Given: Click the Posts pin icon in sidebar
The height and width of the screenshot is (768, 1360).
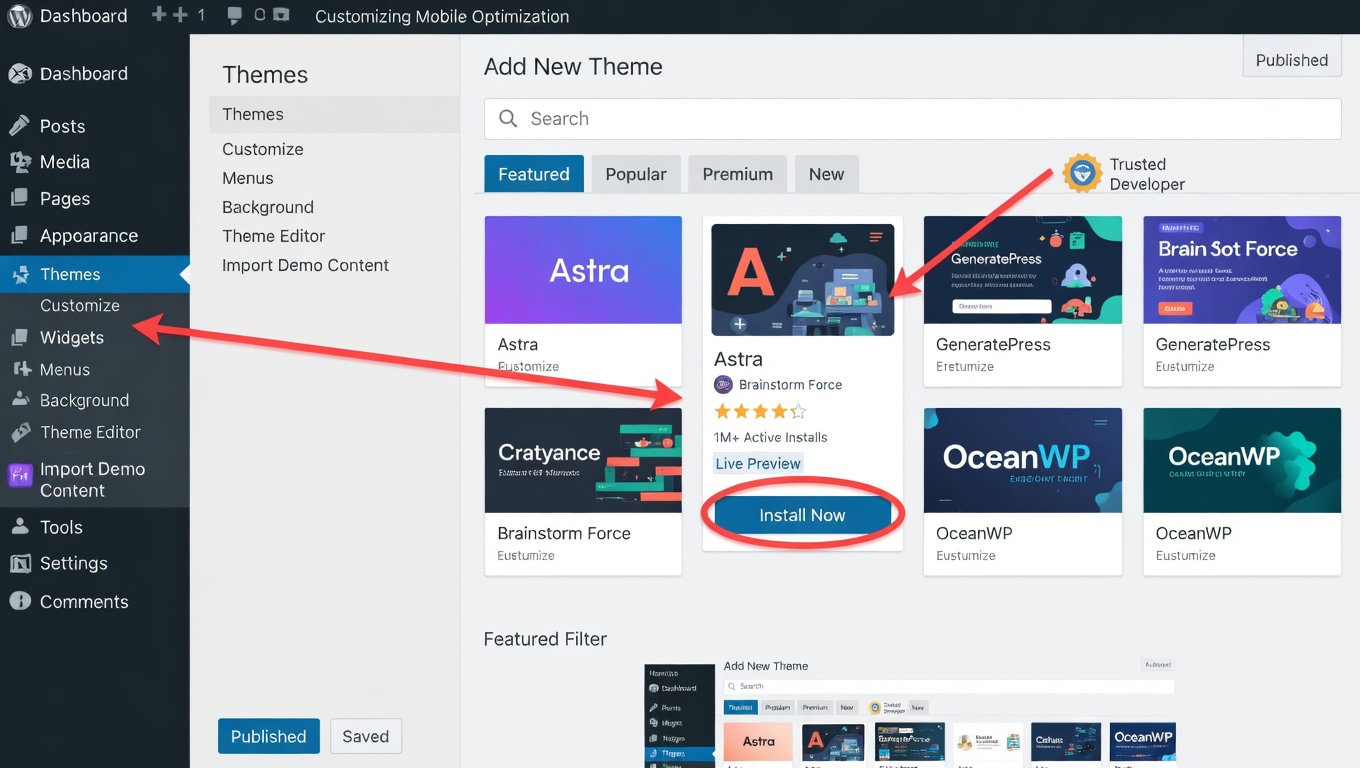Looking at the screenshot, I should [x=19, y=126].
